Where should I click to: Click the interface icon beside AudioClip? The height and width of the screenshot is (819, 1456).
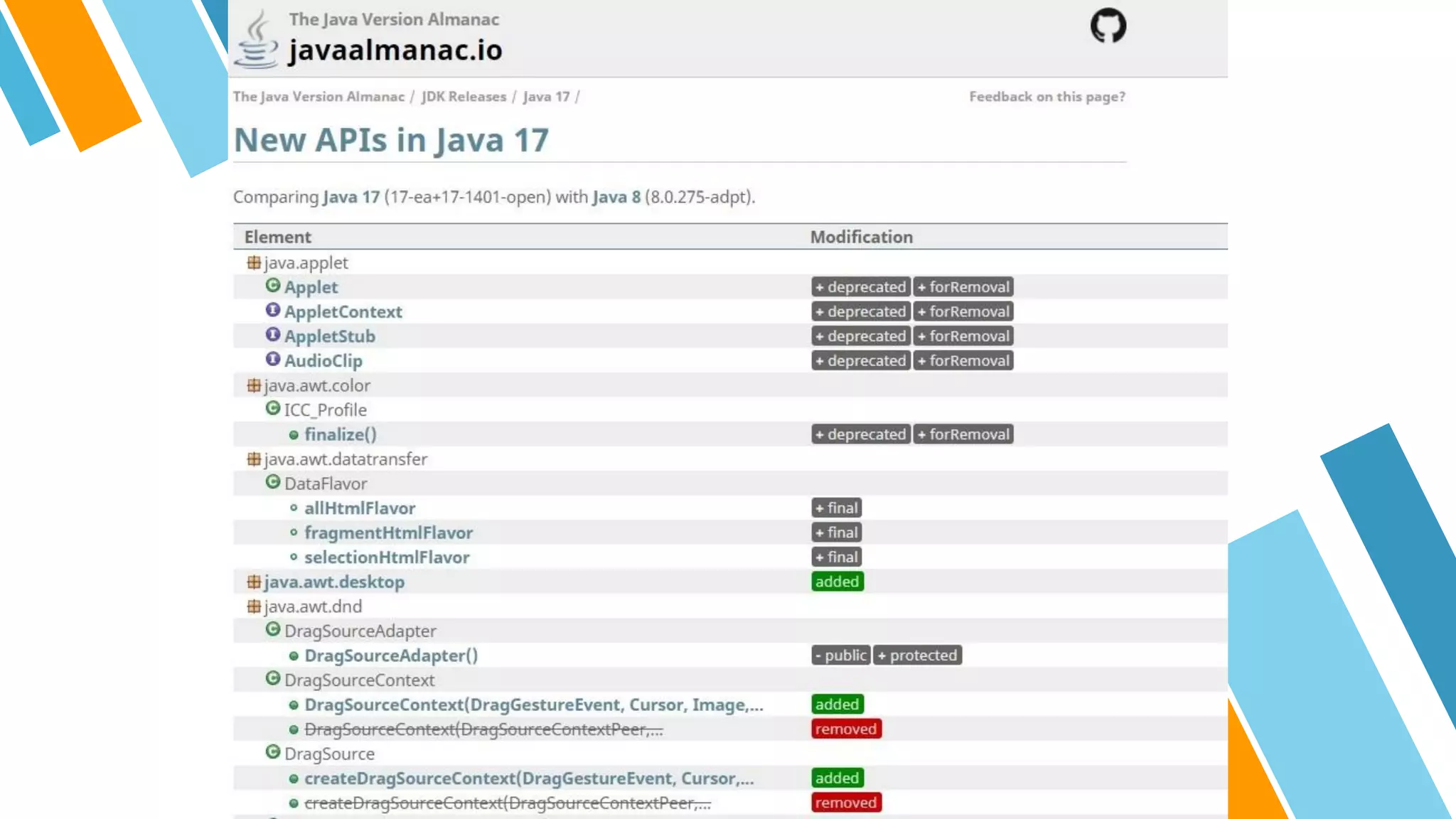pyautogui.click(x=272, y=360)
